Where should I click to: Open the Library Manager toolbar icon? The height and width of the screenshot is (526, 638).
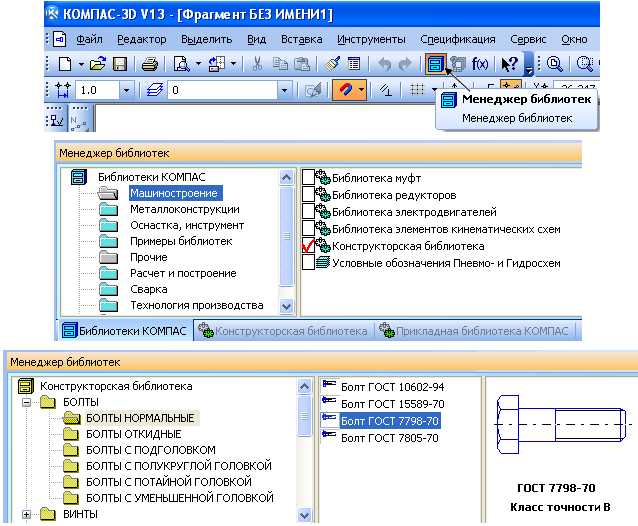[435, 64]
